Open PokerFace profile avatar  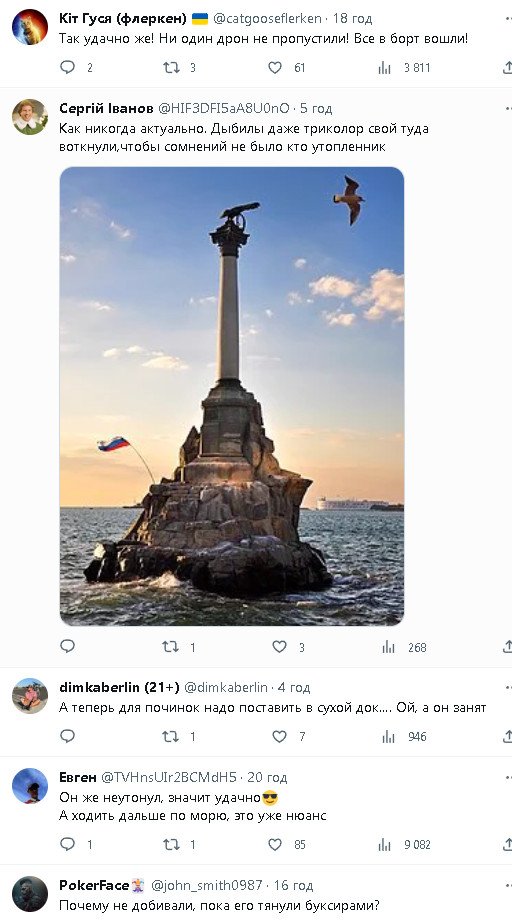(x=30, y=894)
